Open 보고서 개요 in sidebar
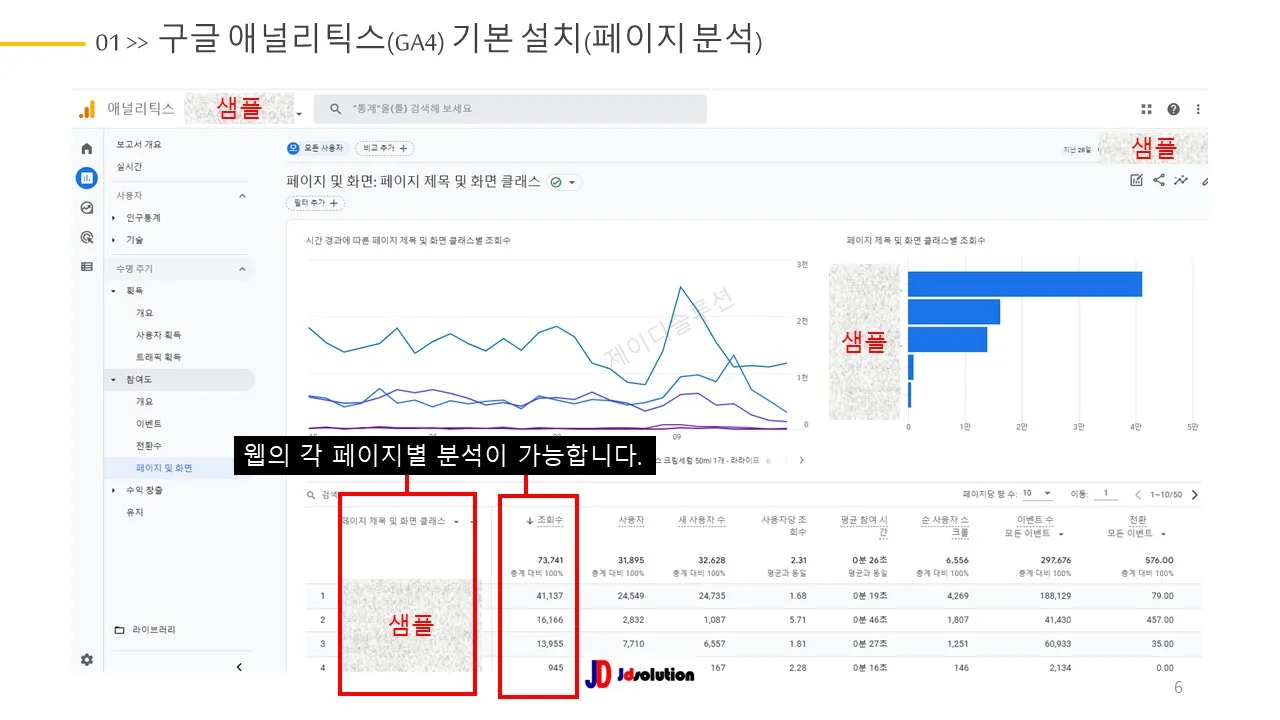This screenshot has height=720, width=1280. pyautogui.click(x=139, y=144)
